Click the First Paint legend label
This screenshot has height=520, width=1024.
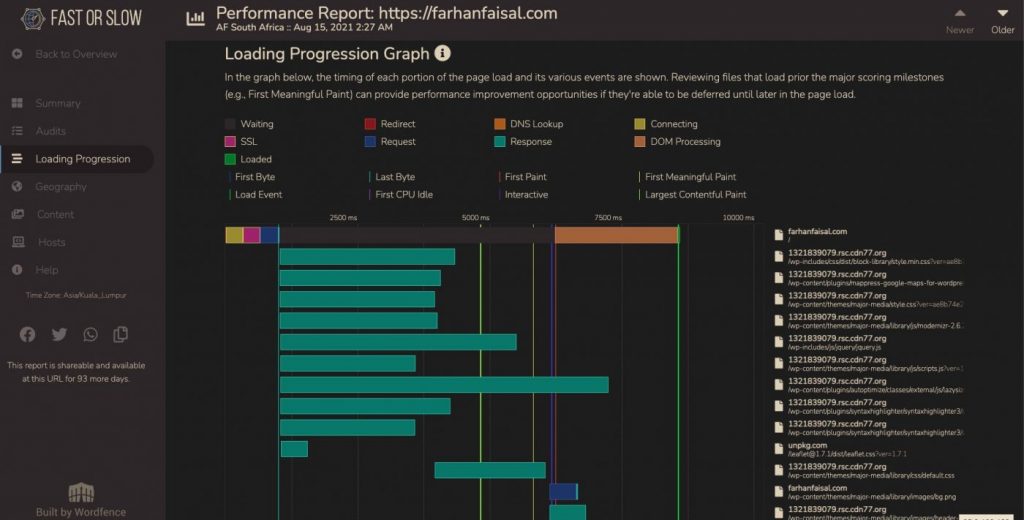click(x=526, y=177)
